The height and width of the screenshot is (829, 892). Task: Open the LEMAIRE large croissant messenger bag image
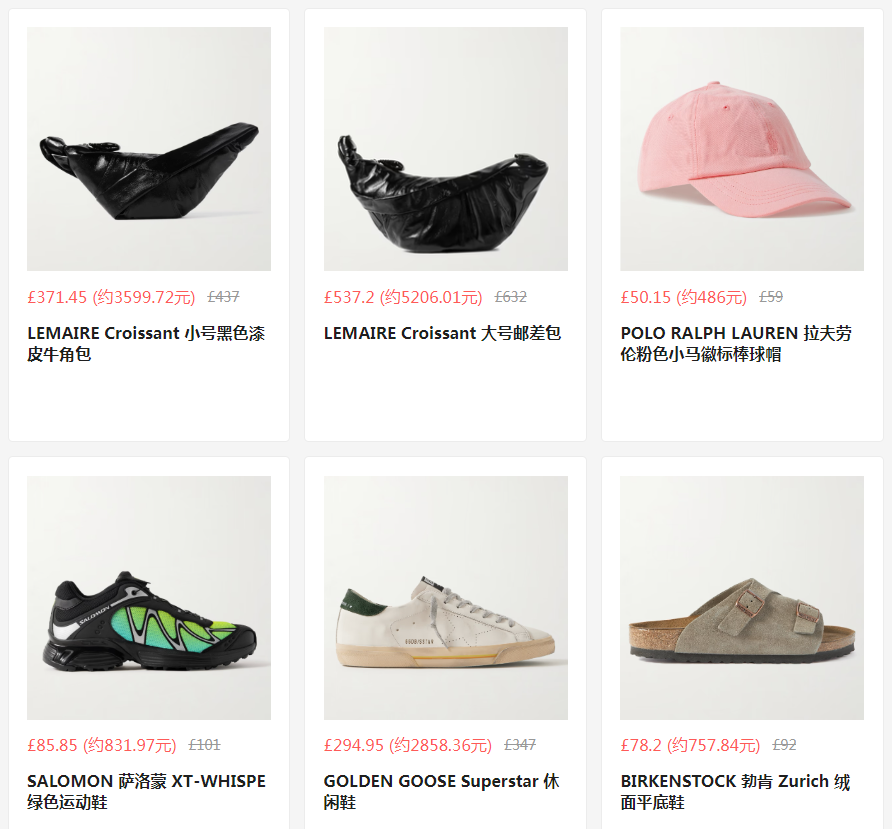click(x=445, y=149)
